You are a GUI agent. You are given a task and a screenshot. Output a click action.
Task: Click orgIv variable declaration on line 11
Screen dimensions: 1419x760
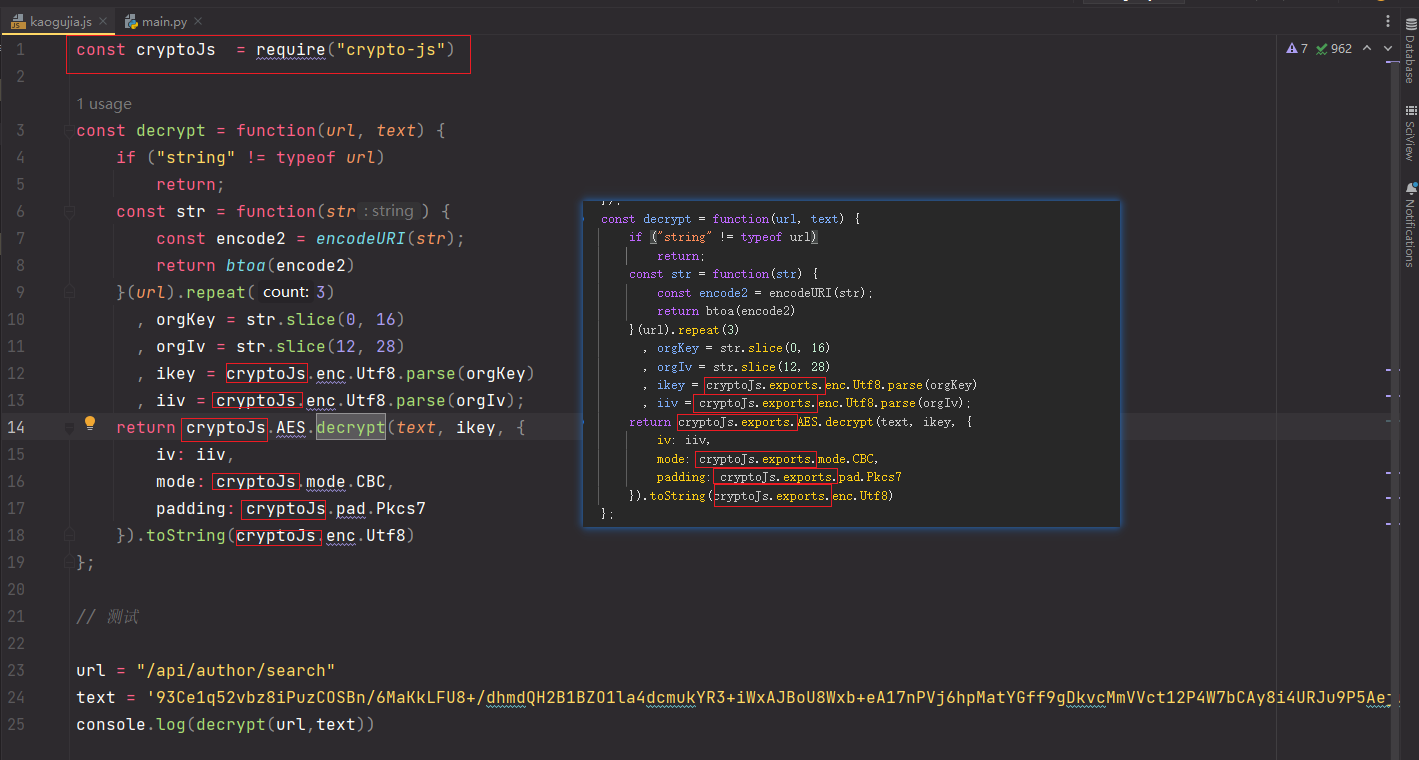181,346
